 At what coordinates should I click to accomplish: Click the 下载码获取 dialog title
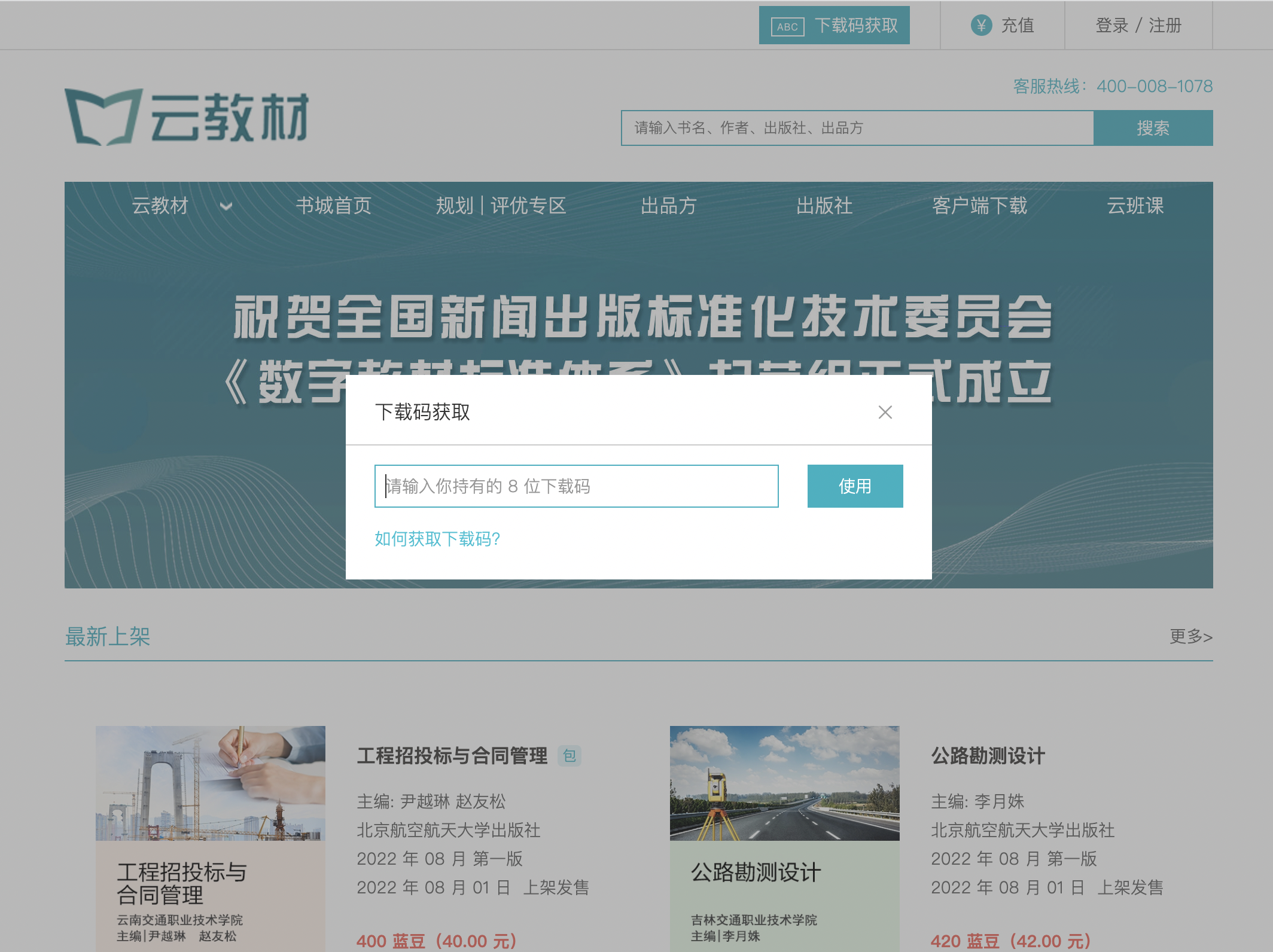(x=422, y=412)
